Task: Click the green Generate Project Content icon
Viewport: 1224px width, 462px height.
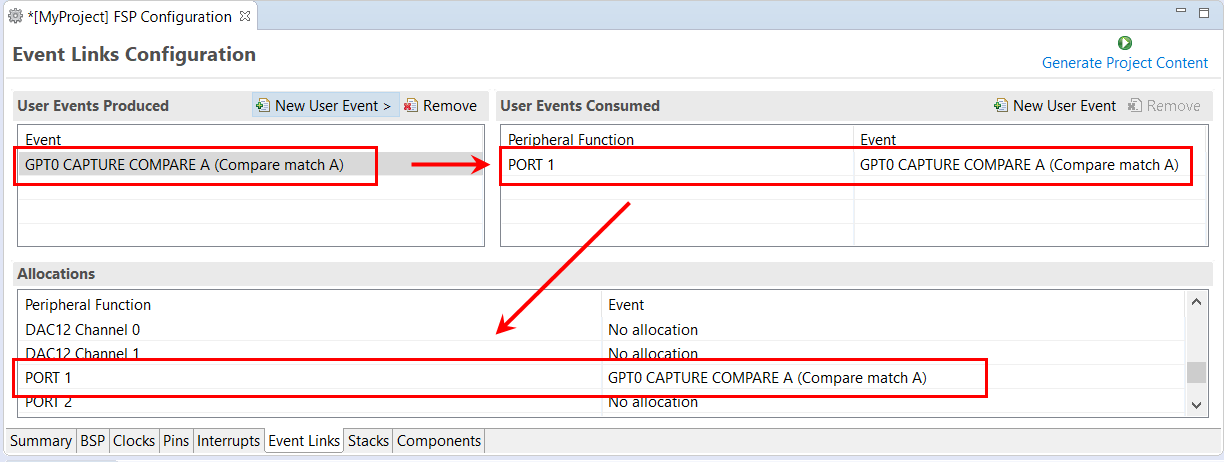Action: click(x=1125, y=43)
